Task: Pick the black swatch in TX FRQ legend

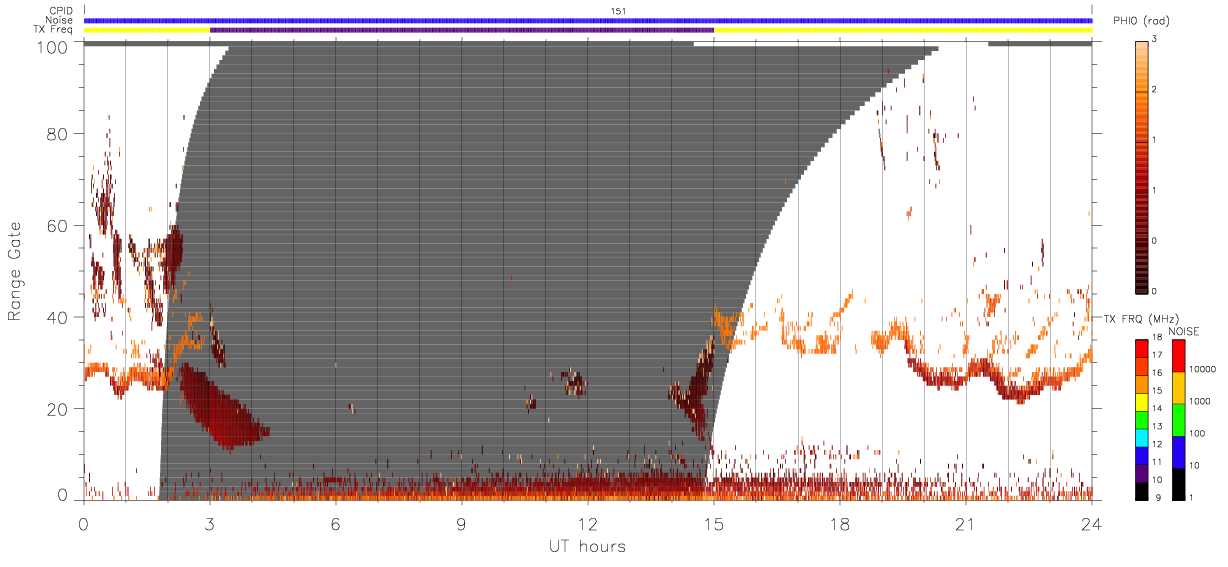Action: (x=1142, y=491)
